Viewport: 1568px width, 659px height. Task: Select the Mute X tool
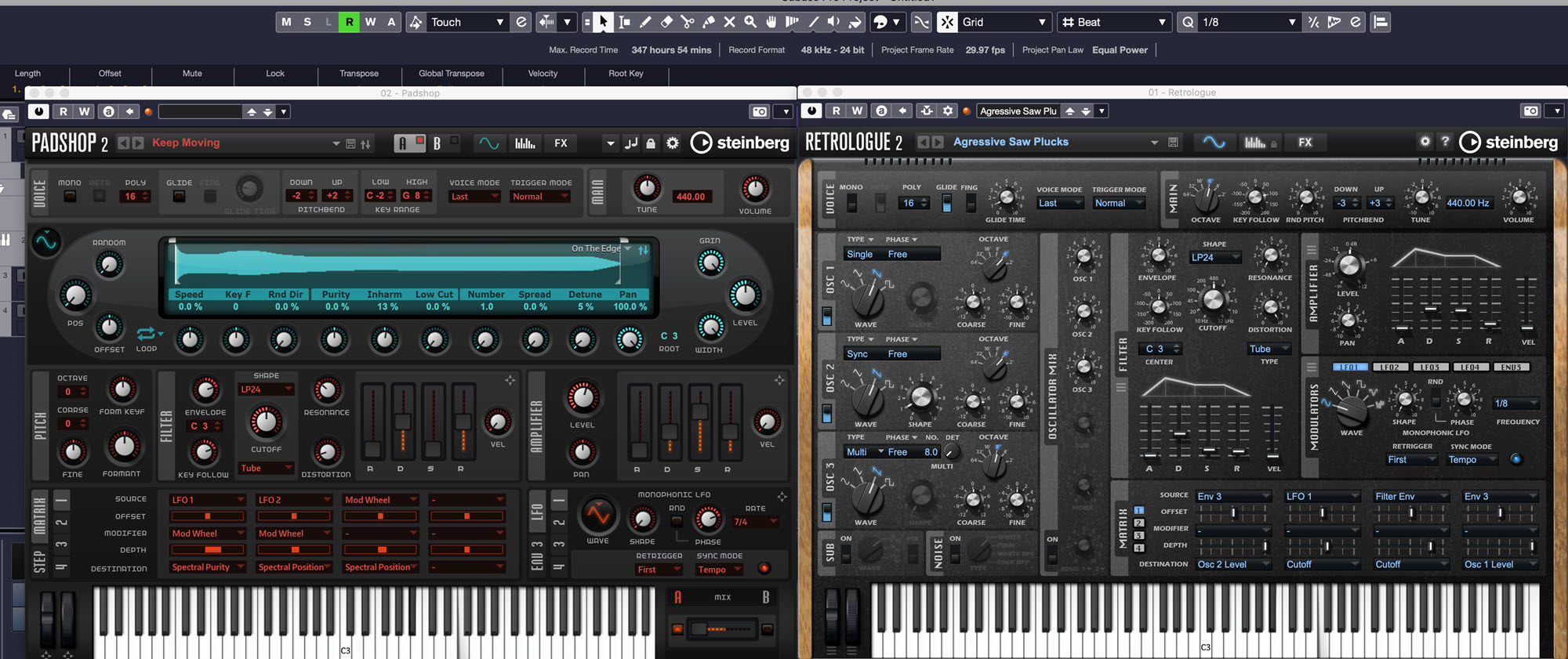pos(730,22)
